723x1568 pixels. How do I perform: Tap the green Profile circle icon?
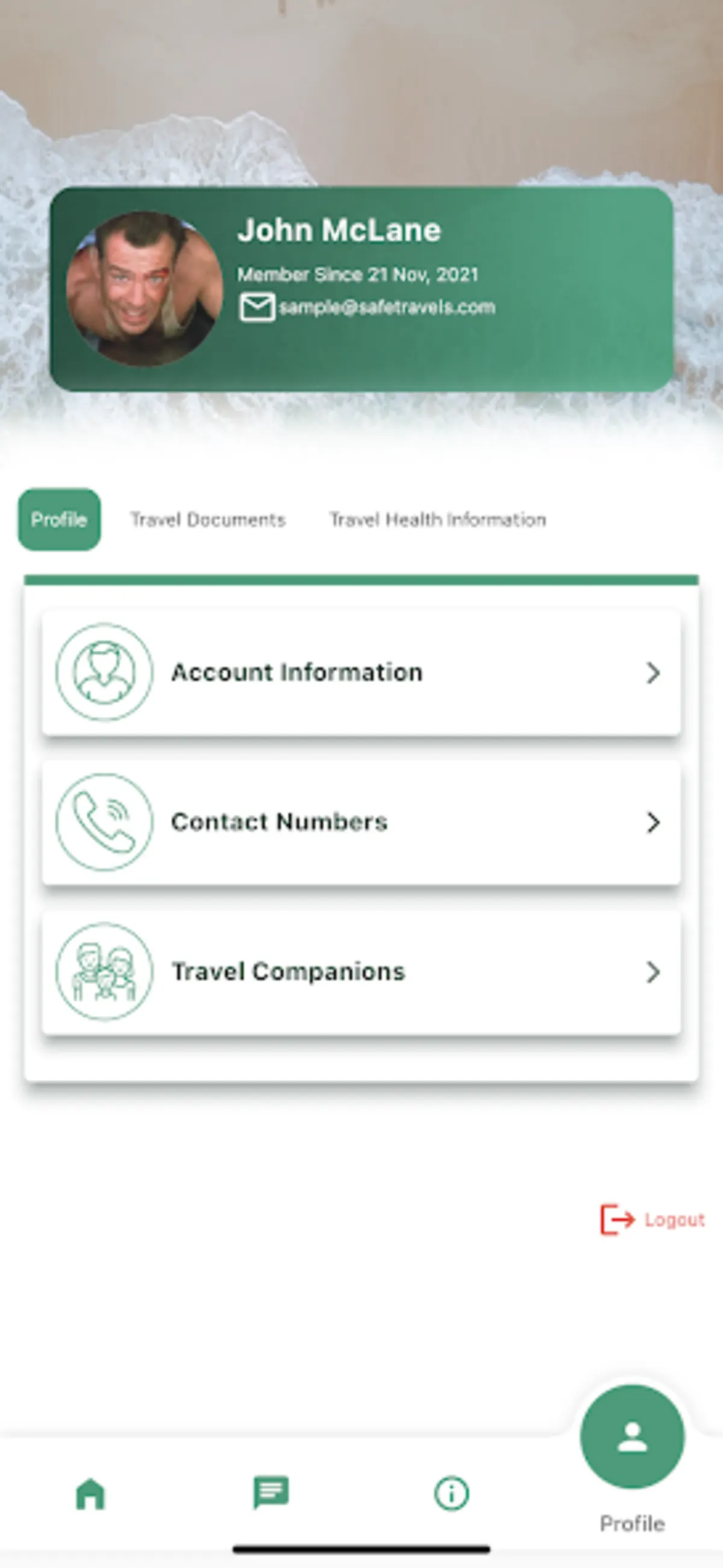632,1437
